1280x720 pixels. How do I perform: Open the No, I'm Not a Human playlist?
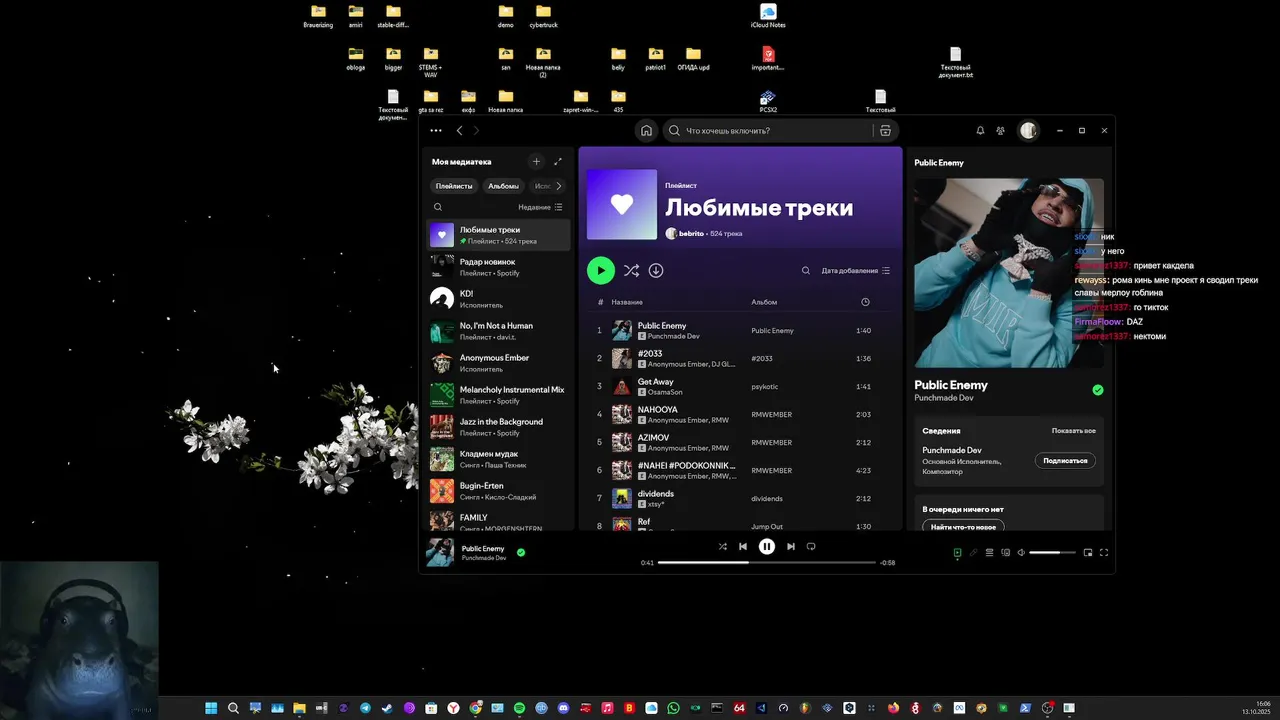(499, 331)
